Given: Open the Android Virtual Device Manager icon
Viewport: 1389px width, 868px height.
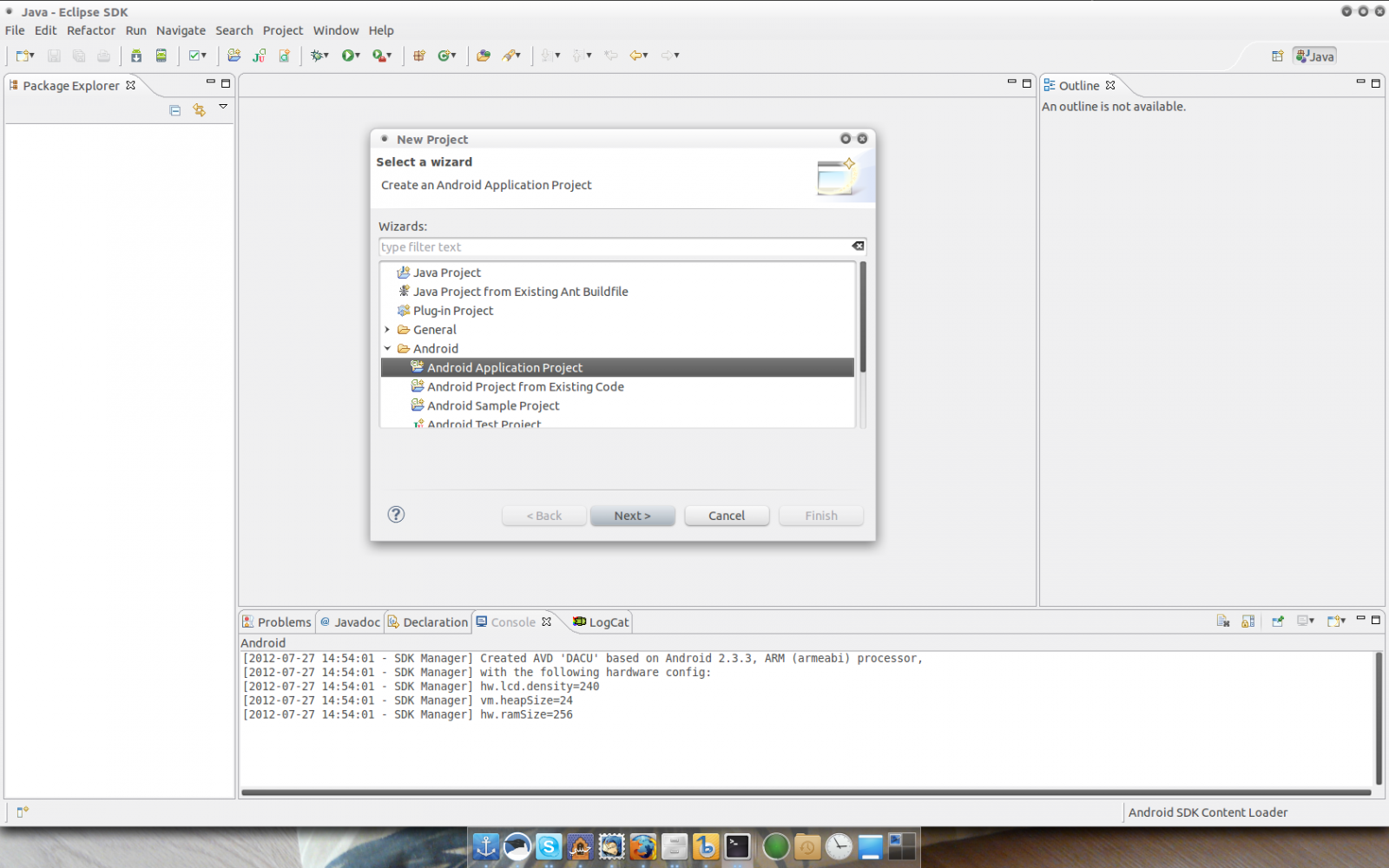Looking at the screenshot, I should point(161,56).
